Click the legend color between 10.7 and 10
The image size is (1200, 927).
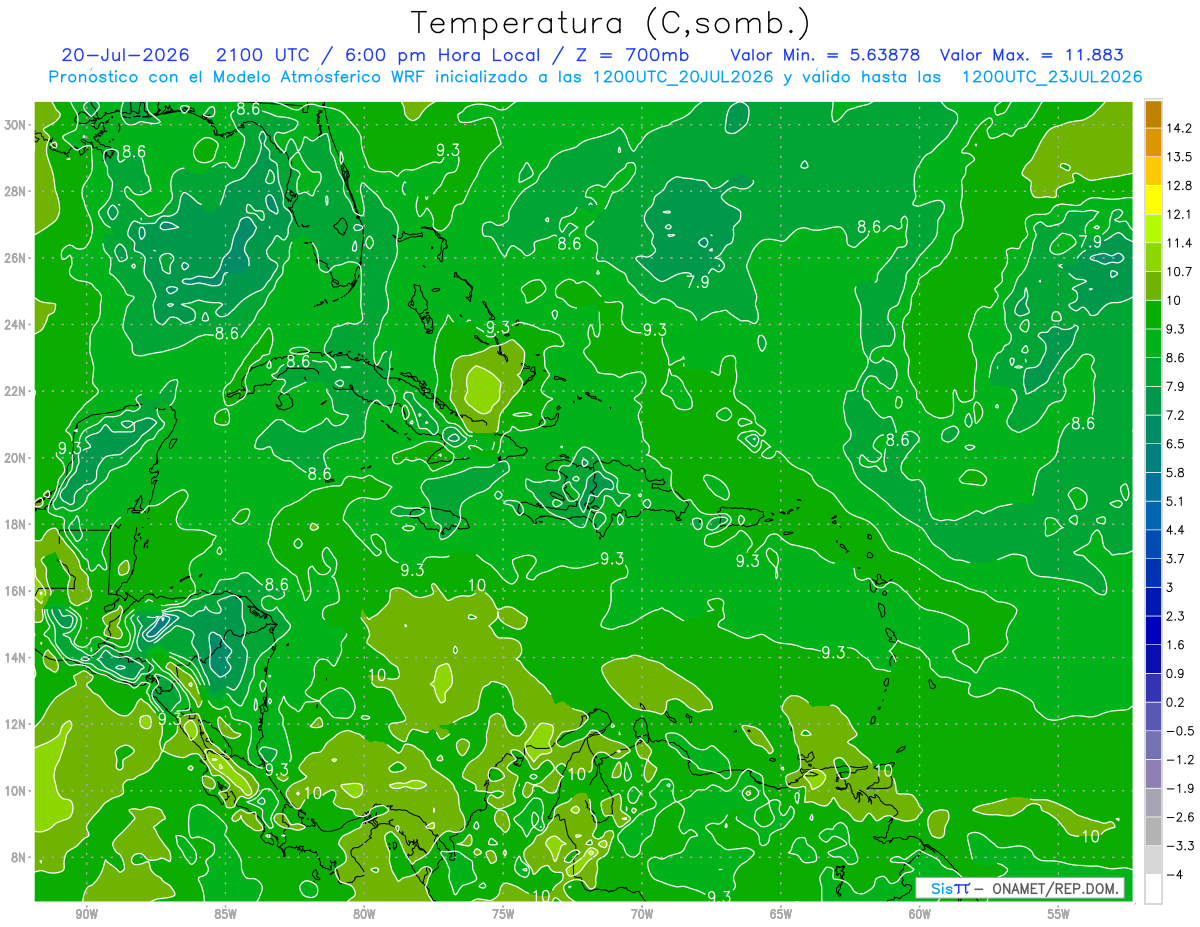point(1153,287)
